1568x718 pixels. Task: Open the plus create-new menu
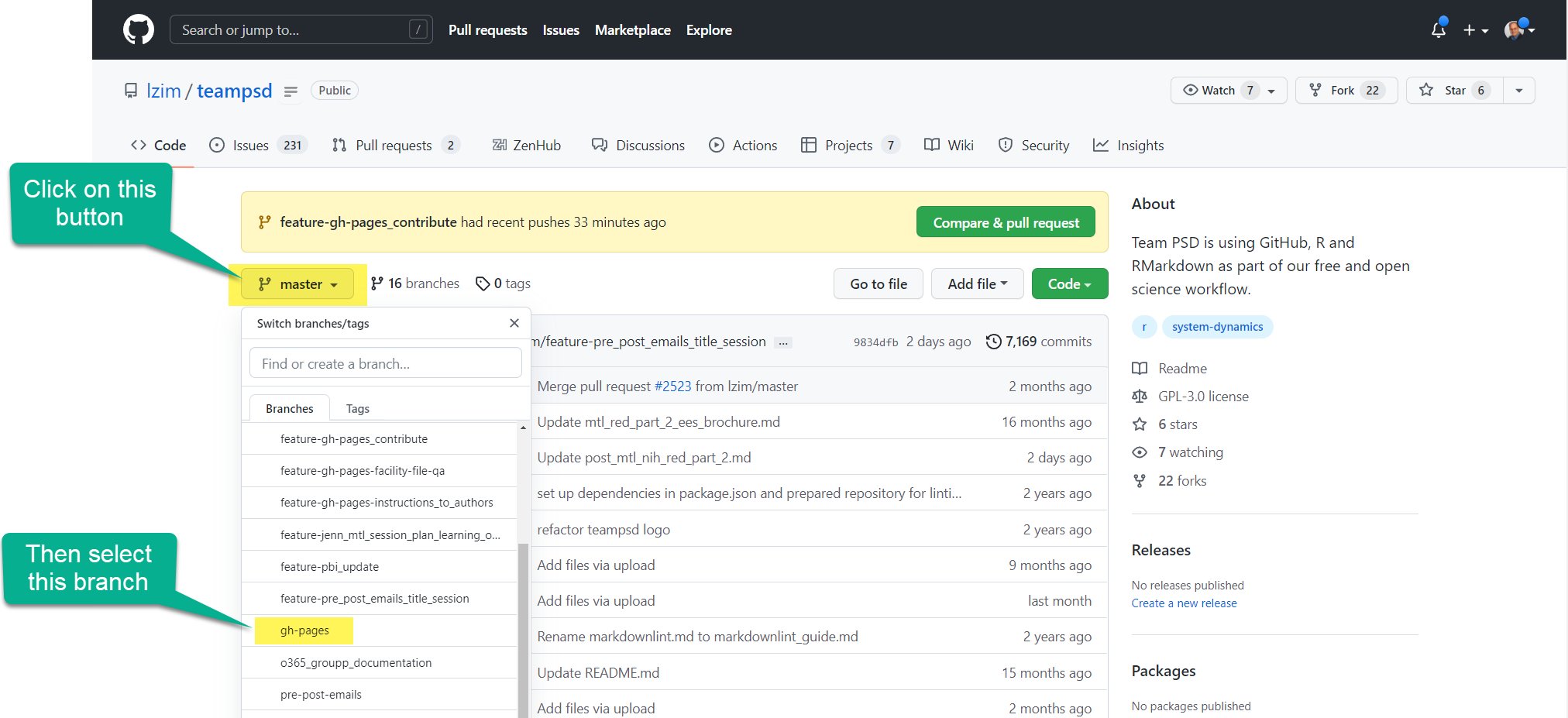pos(1475,30)
